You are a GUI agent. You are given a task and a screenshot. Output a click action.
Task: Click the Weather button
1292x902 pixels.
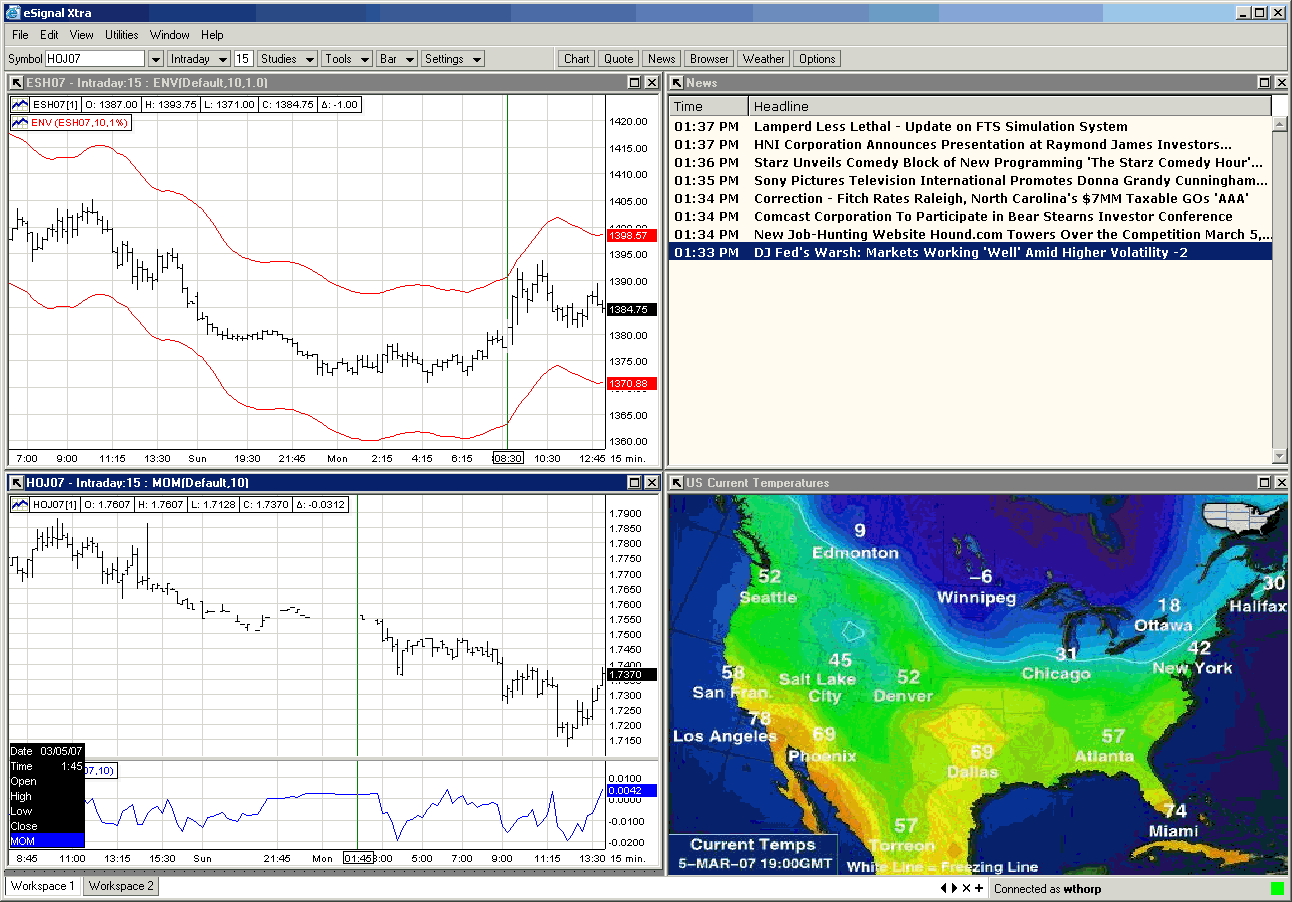[x=763, y=58]
